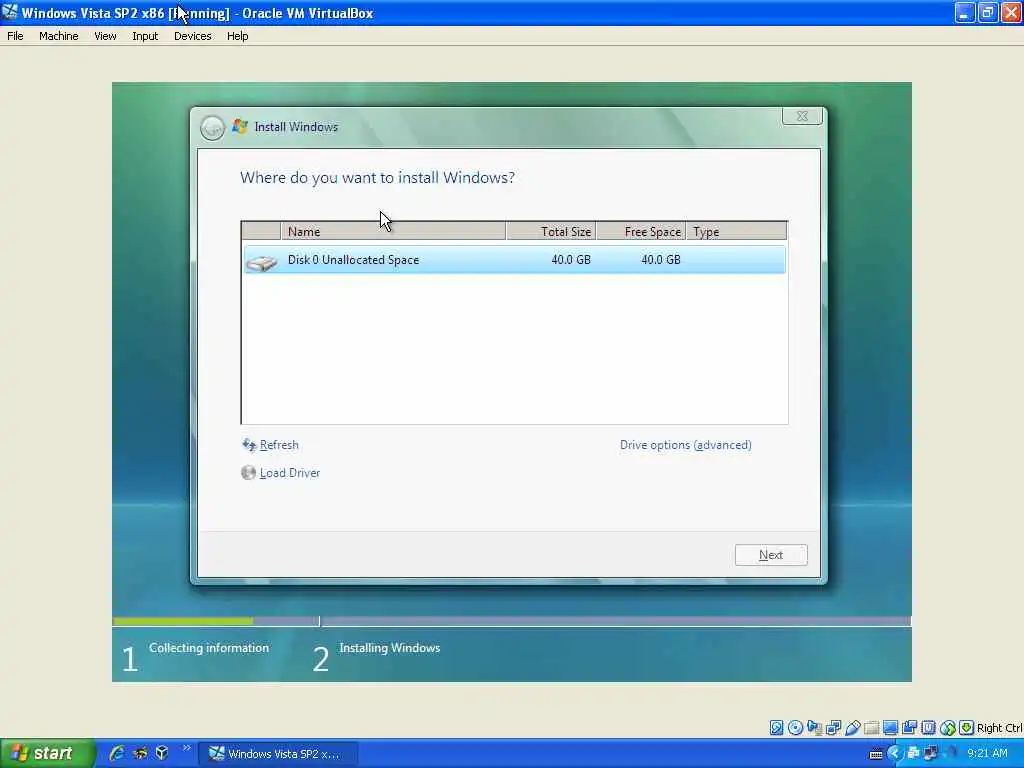Click the disk drive icon in Disk 0 row
The width and height of the screenshot is (1024, 768).
261,261
